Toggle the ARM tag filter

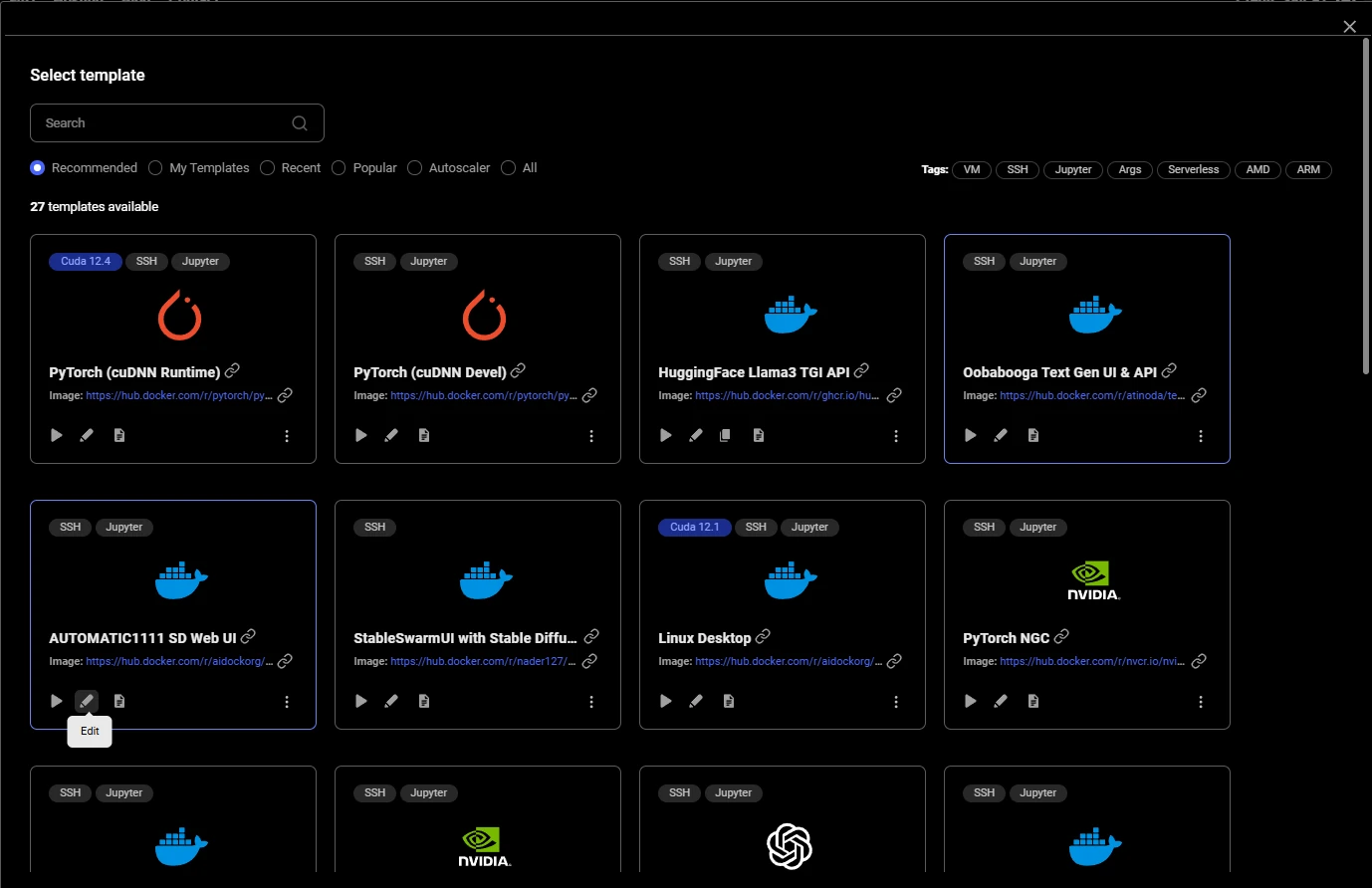click(1309, 170)
